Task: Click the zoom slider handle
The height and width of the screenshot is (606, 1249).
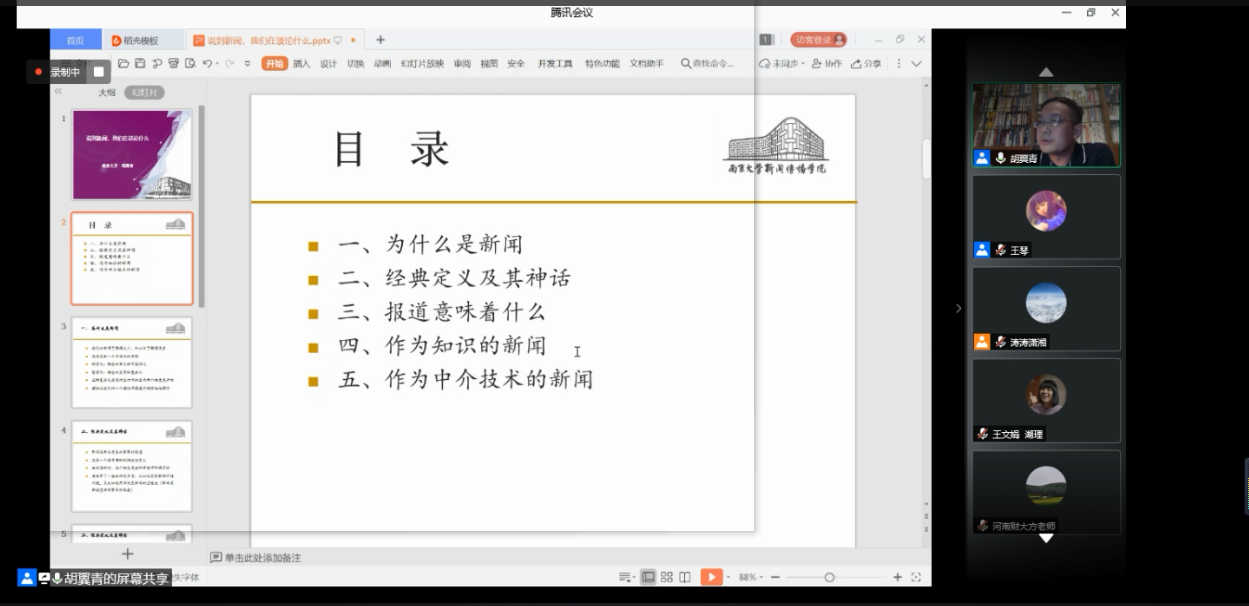Action: click(829, 577)
